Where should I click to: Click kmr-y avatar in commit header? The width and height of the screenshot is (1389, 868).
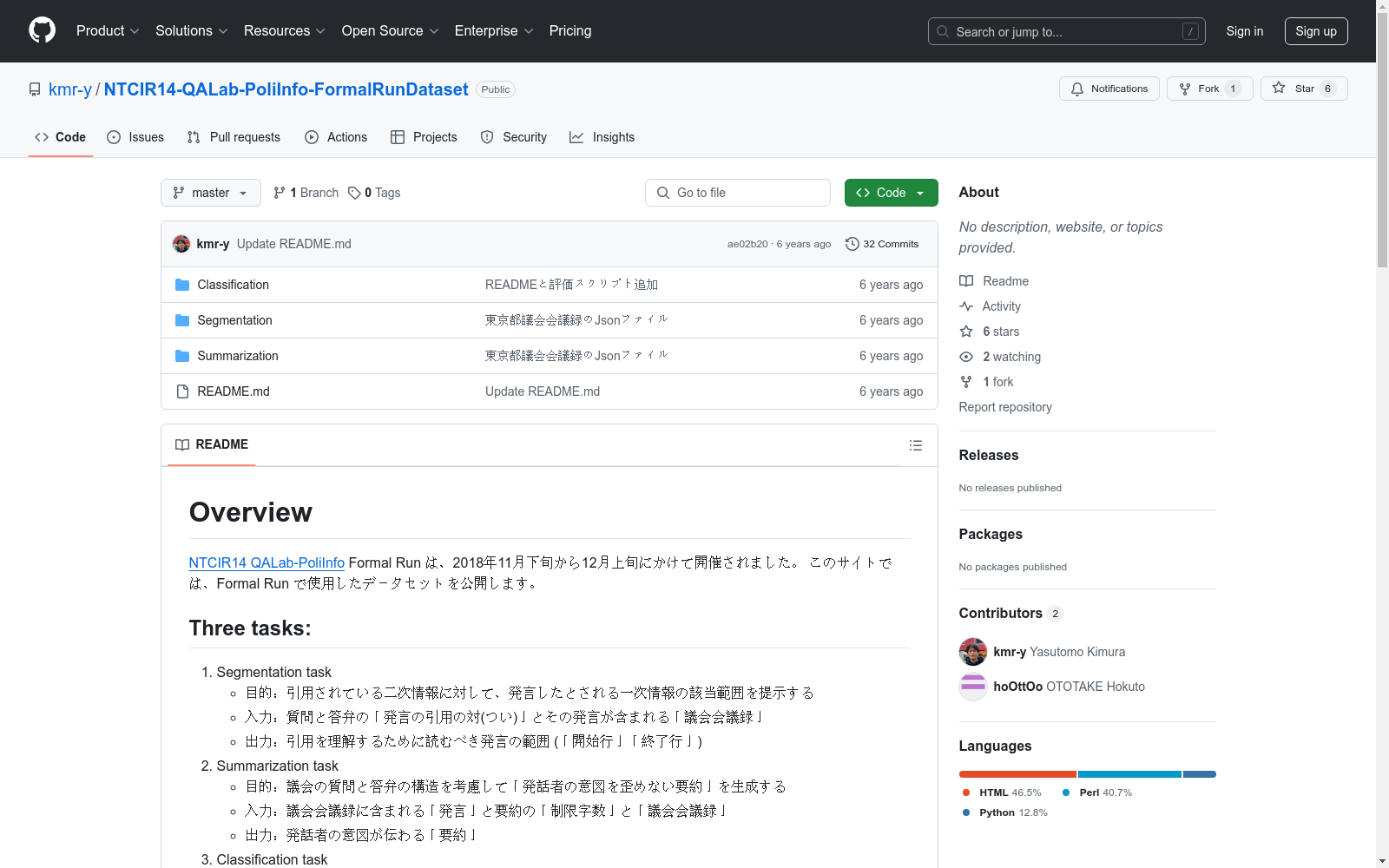coord(181,244)
